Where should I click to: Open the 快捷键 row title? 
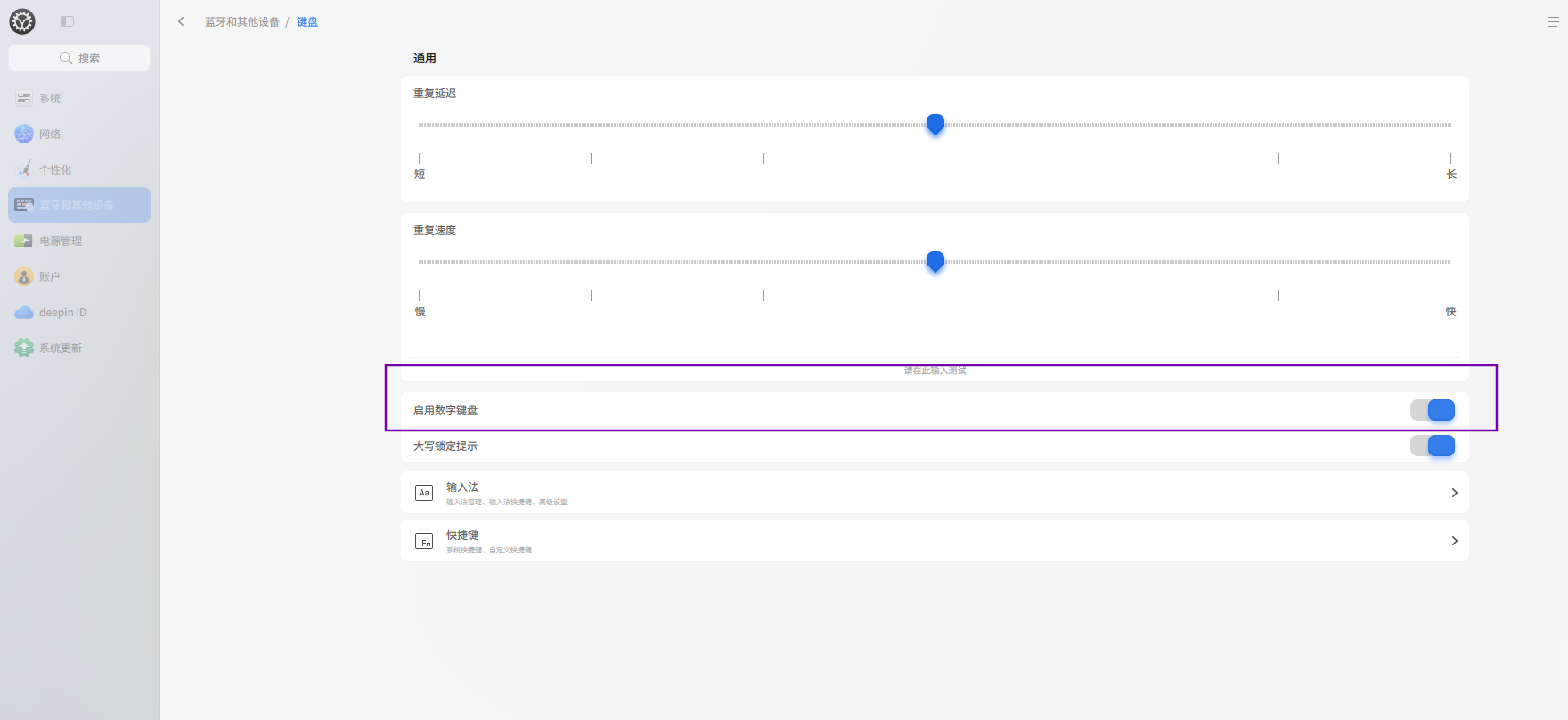[x=462, y=535]
